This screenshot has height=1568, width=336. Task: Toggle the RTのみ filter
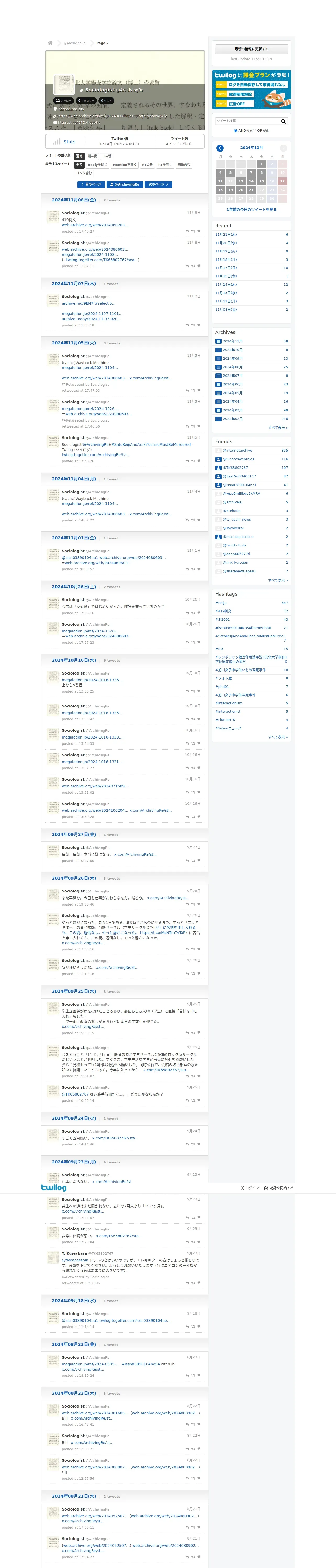(x=148, y=165)
